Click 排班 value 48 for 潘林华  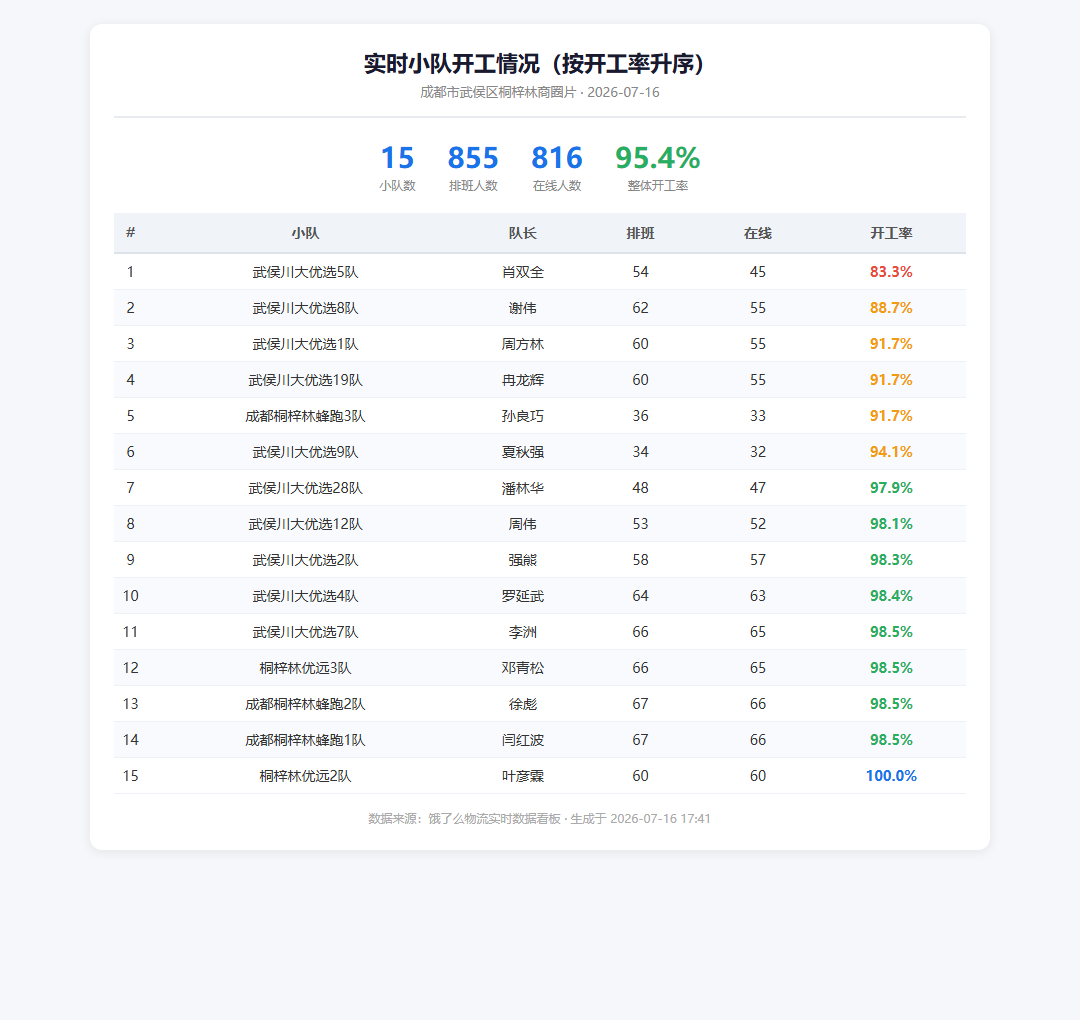(641, 488)
